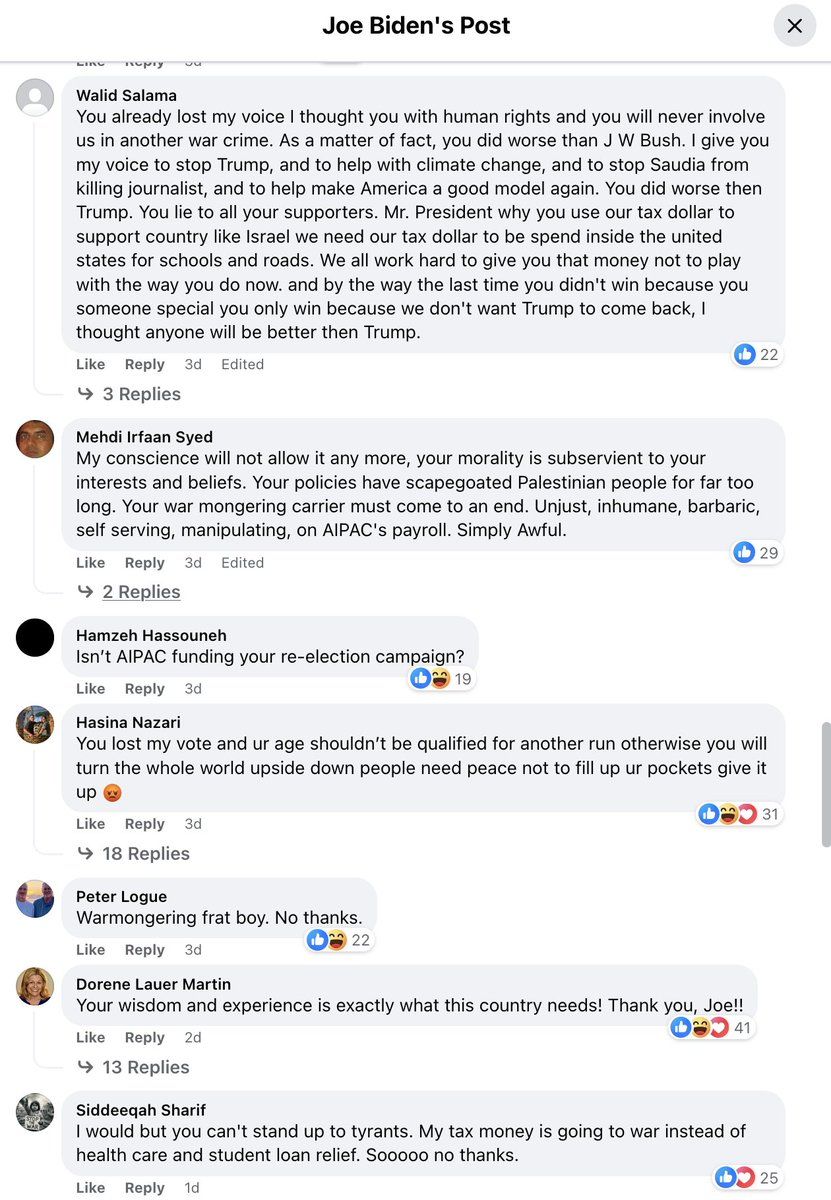
Task: Open Hamzeh Hassouneh's black avatar
Action: point(35,637)
